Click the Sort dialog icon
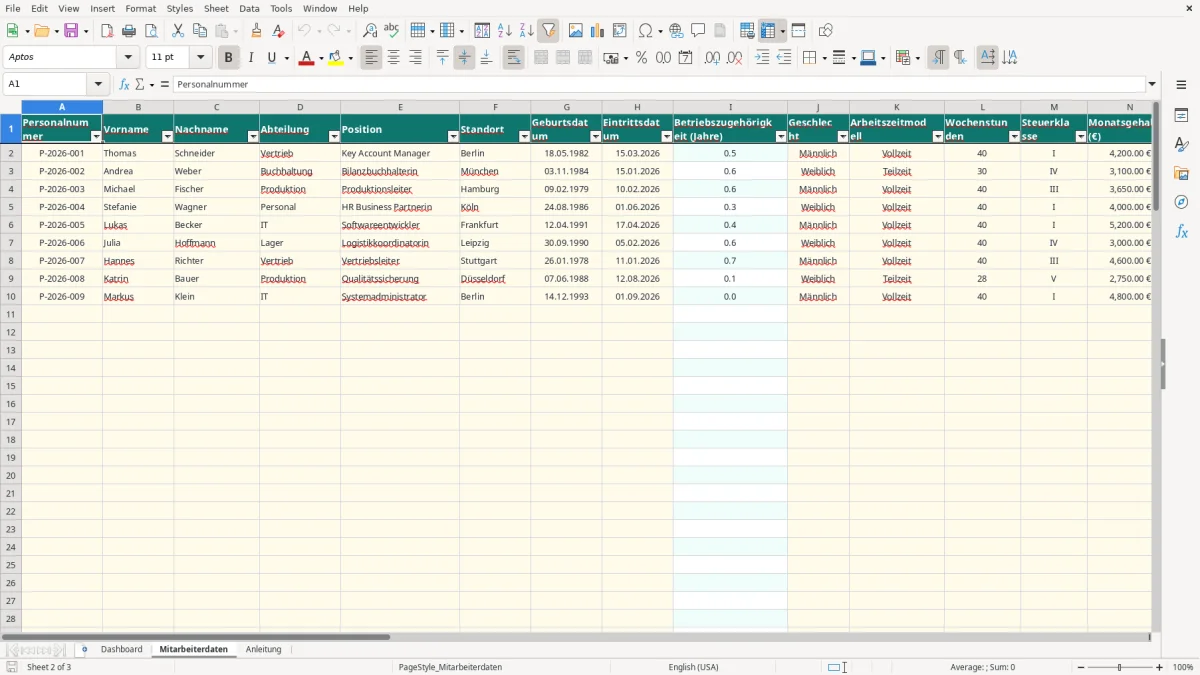1200x675 pixels. point(482,31)
